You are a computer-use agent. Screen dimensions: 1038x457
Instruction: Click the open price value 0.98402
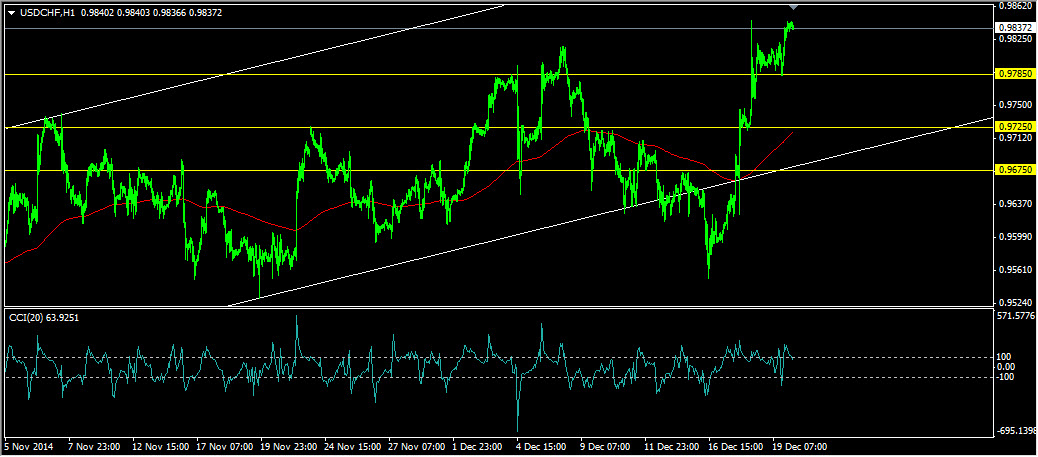click(97, 13)
